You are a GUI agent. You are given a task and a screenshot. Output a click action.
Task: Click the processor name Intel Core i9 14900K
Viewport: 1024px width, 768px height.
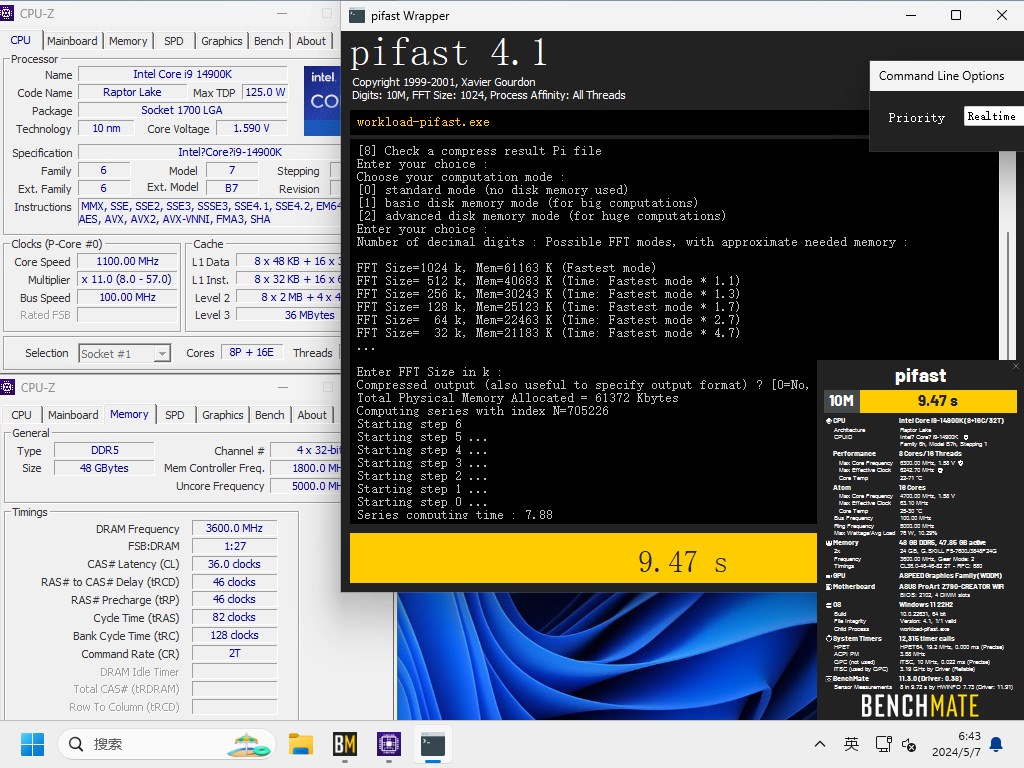(182, 74)
